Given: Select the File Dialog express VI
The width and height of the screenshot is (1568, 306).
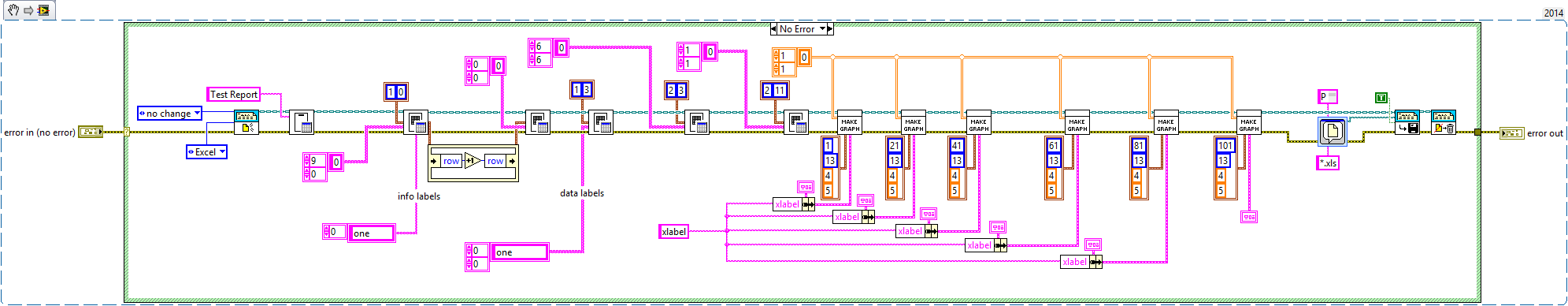Looking at the screenshot, I should point(1333,131).
